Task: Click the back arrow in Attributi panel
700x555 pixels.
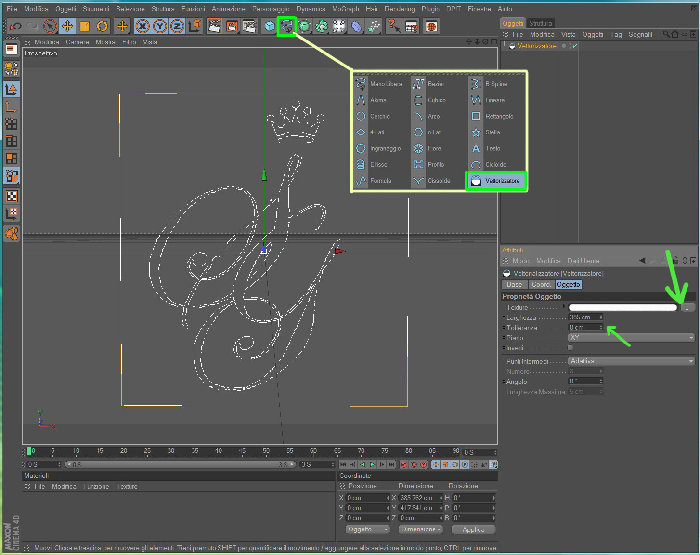Action: tap(642, 260)
